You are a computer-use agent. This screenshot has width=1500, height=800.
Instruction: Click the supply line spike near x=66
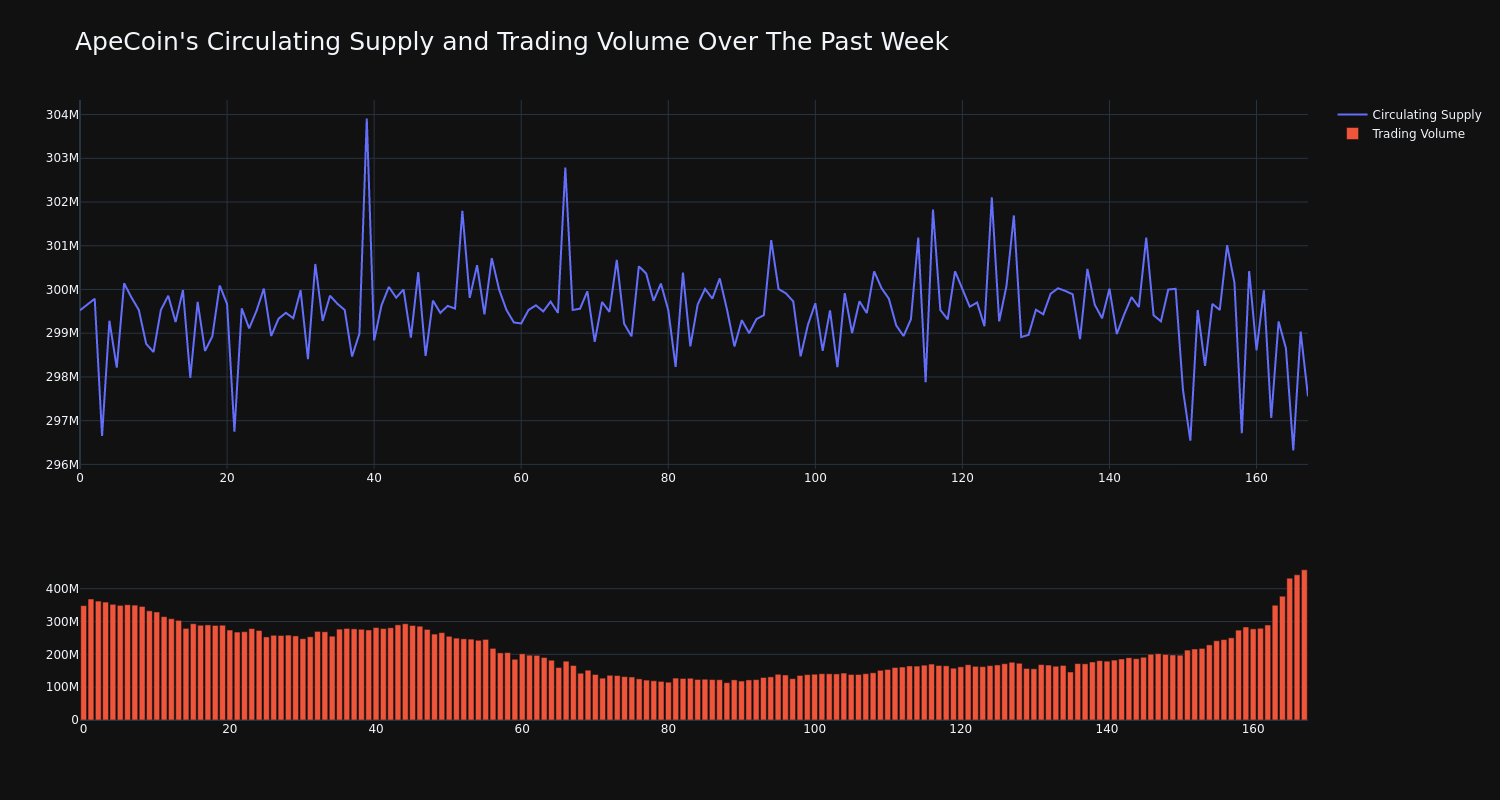[x=565, y=168]
